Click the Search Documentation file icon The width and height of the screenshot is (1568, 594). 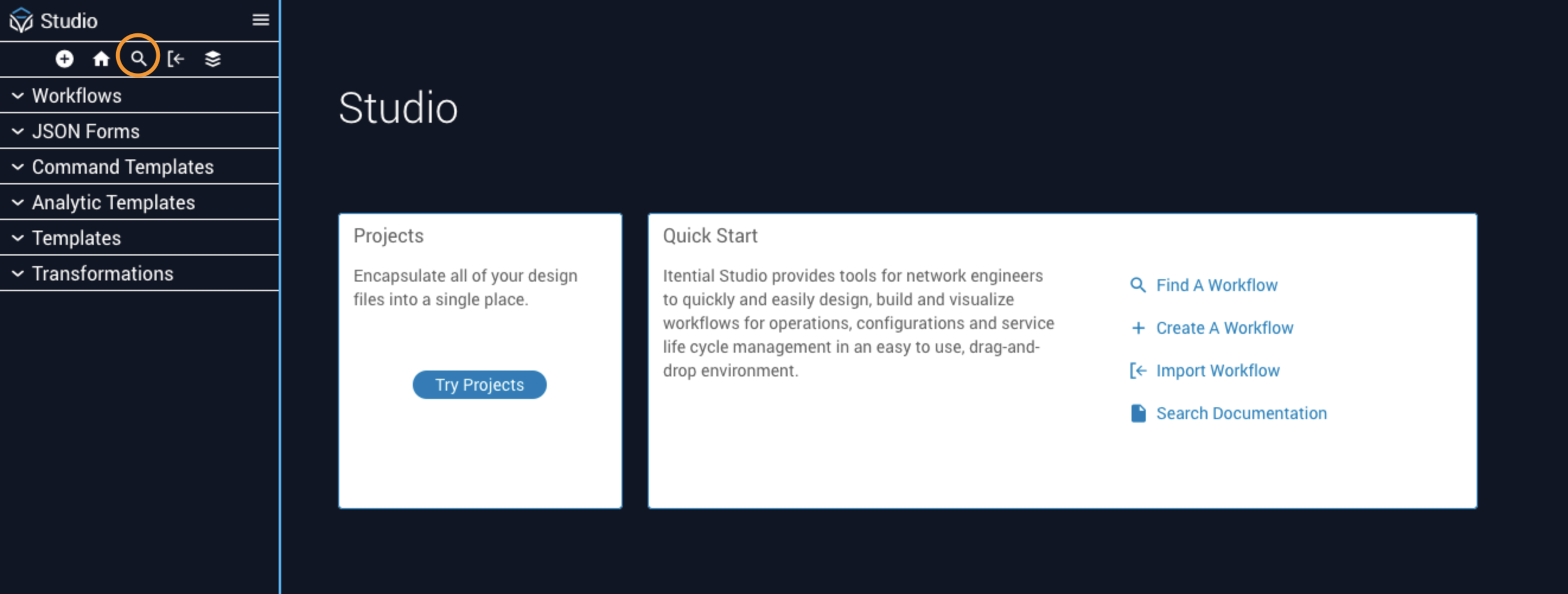pyautogui.click(x=1137, y=413)
